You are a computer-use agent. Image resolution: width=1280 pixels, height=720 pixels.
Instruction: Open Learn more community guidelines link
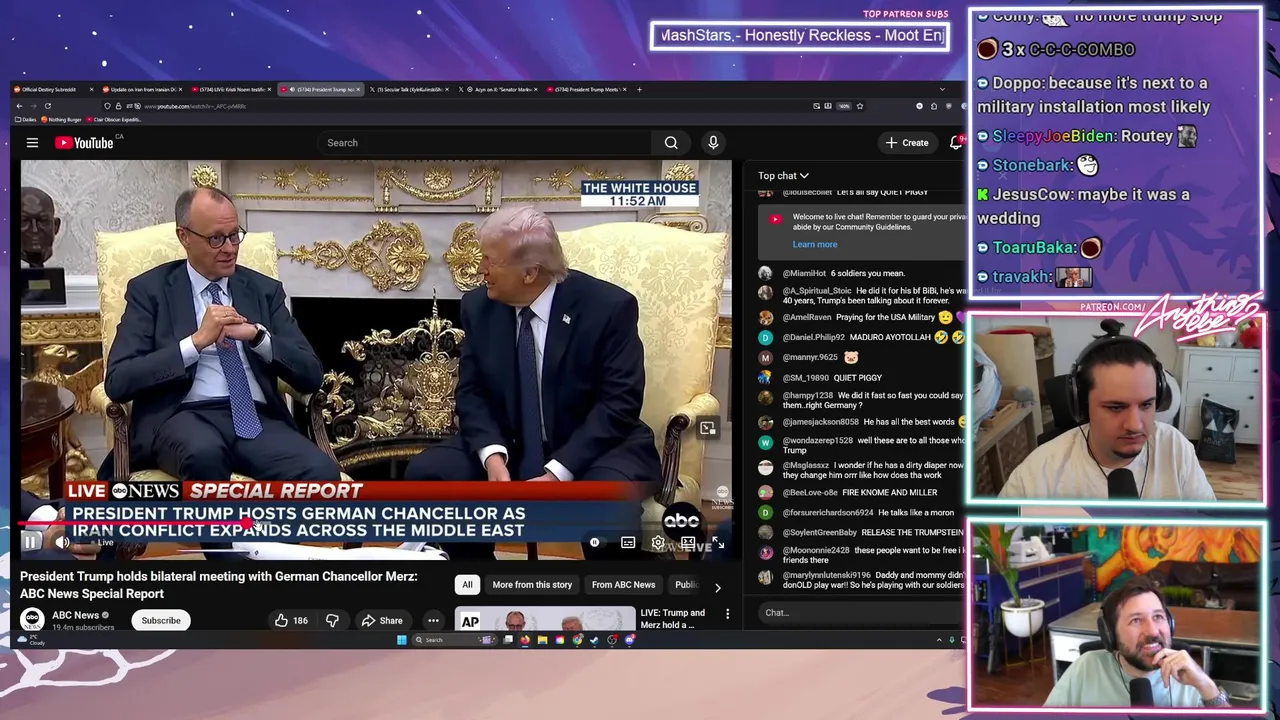click(x=815, y=245)
